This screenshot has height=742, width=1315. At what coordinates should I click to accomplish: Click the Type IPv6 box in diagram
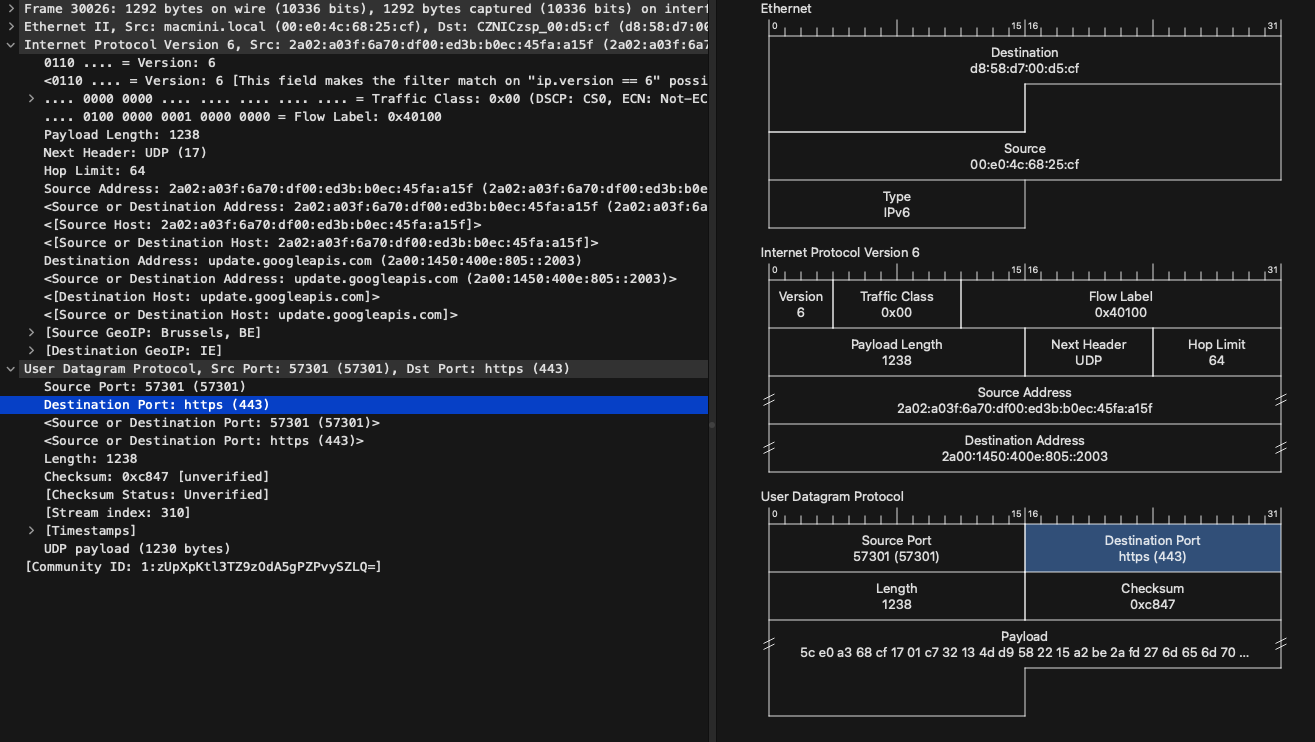pyautogui.click(x=896, y=204)
